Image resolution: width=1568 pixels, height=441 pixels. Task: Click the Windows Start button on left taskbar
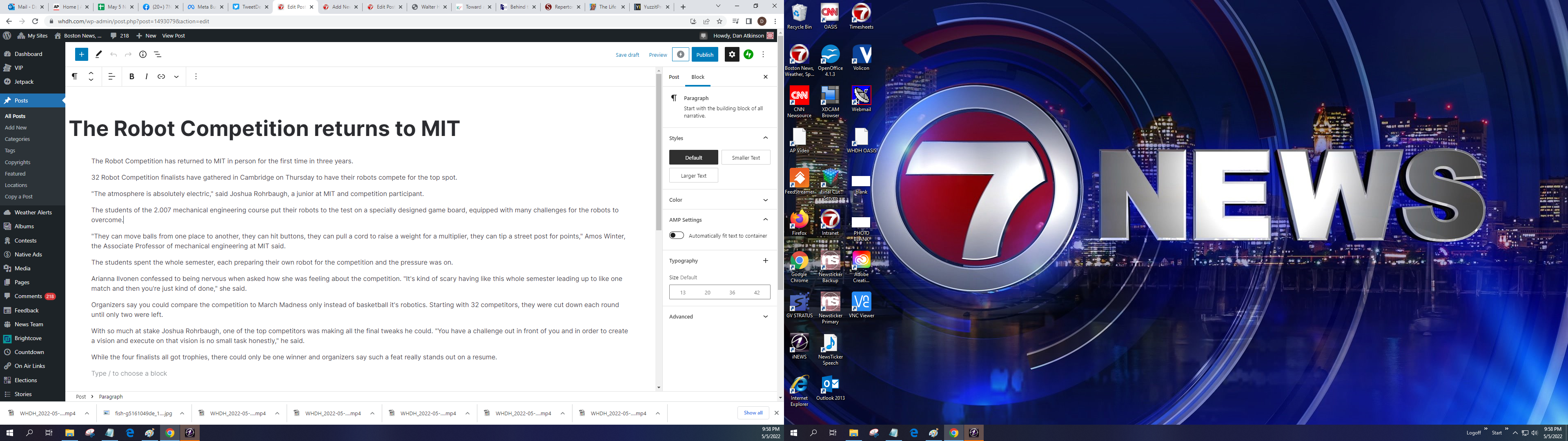tap(10, 433)
